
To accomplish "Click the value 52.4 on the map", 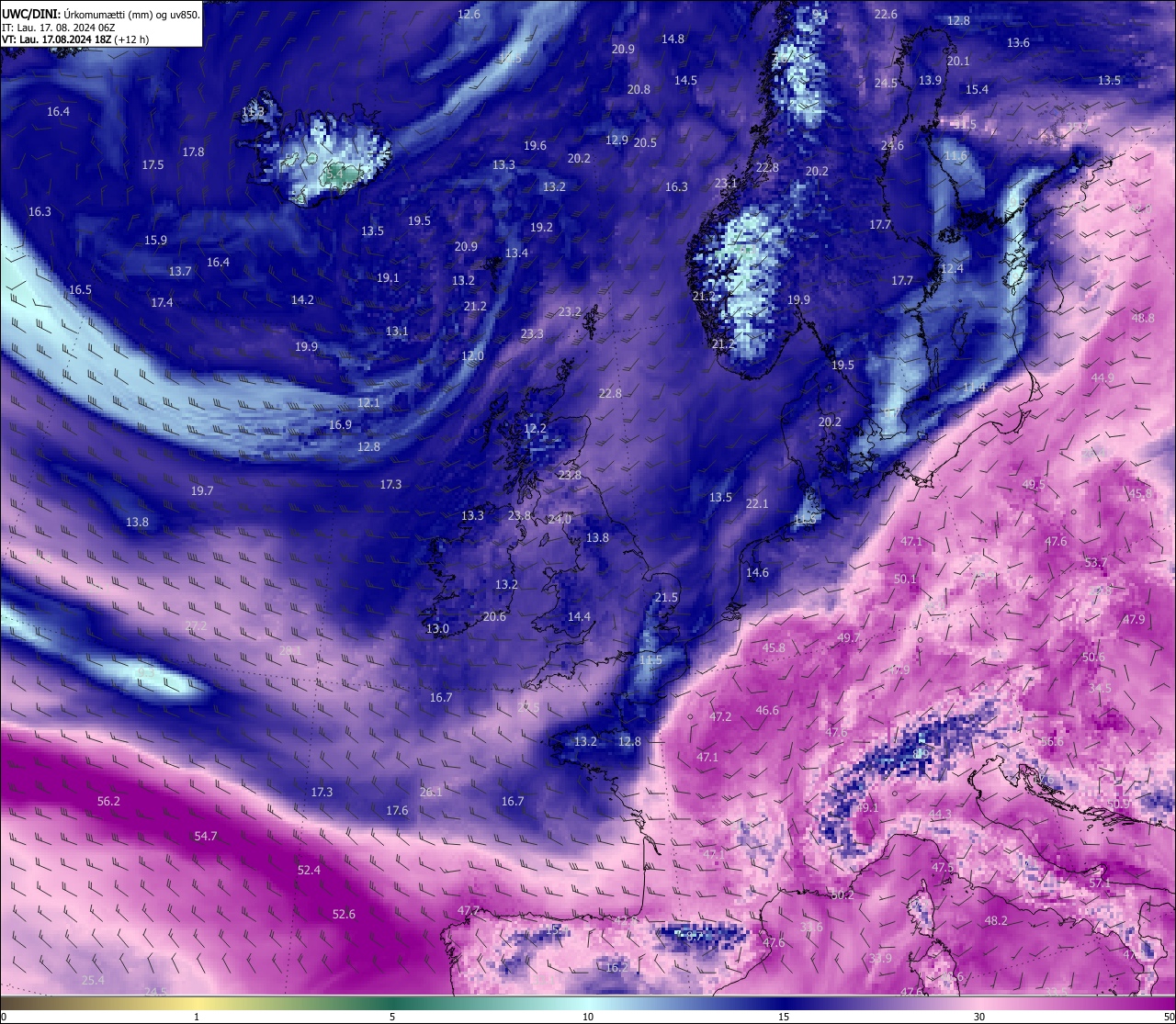I will (309, 870).
